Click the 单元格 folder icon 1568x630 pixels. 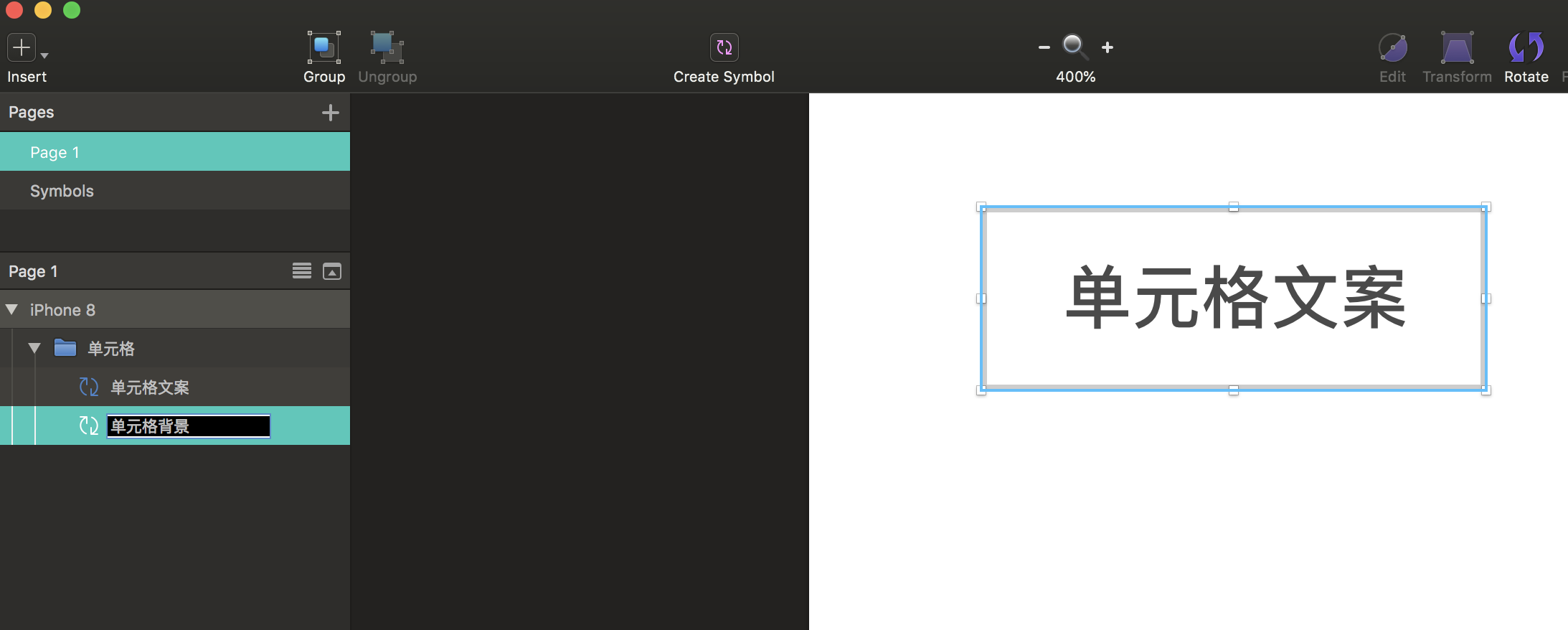pyautogui.click(x=65, y=348)
